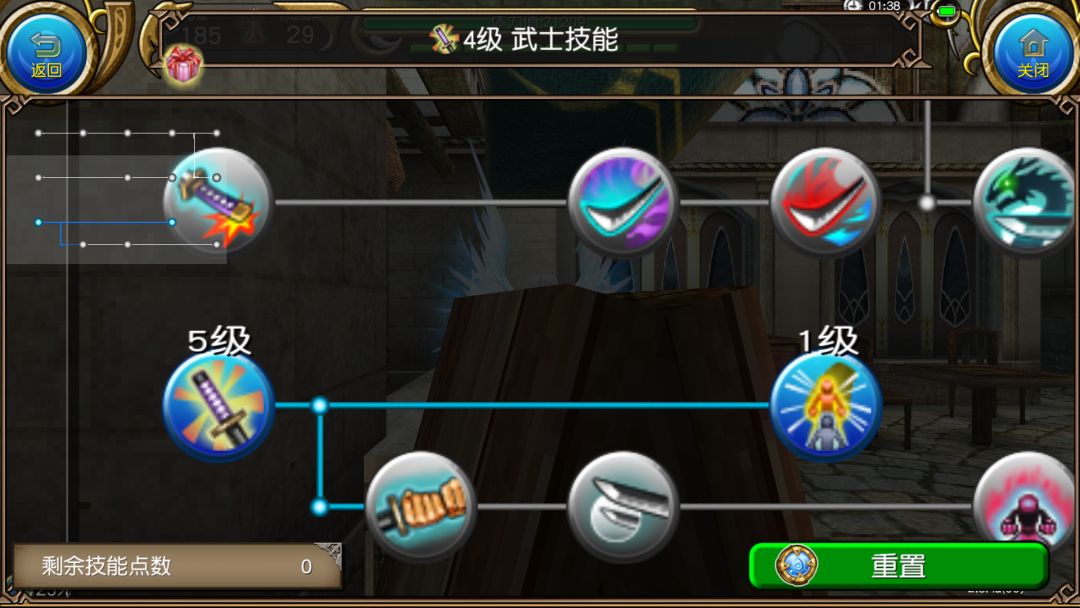Screen dimensions: 1080x608
Task: Click the blue junction node near katana burst
Action: click(x=319, y=405)
